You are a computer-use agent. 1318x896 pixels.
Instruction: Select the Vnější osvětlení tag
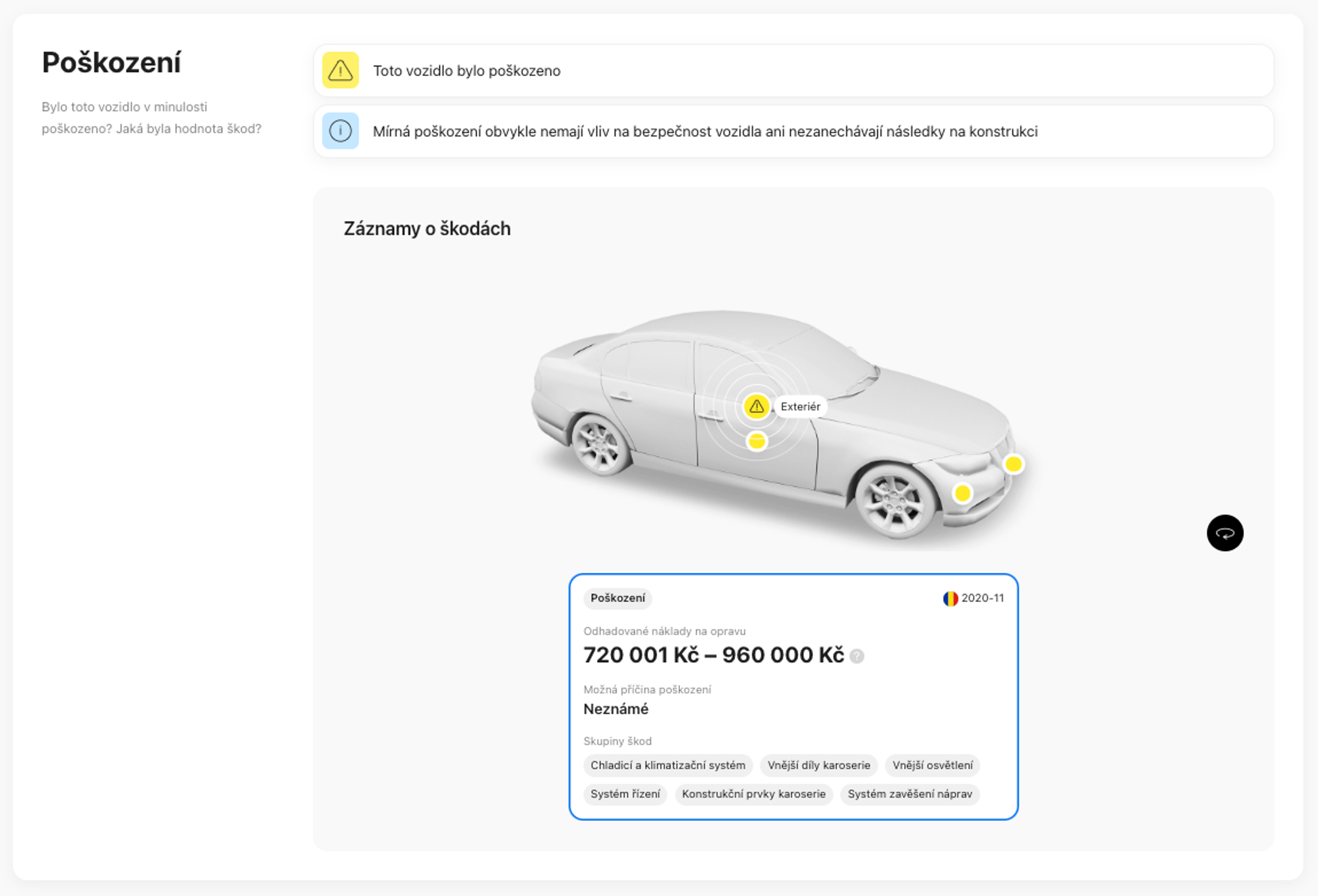pos(932,766)
